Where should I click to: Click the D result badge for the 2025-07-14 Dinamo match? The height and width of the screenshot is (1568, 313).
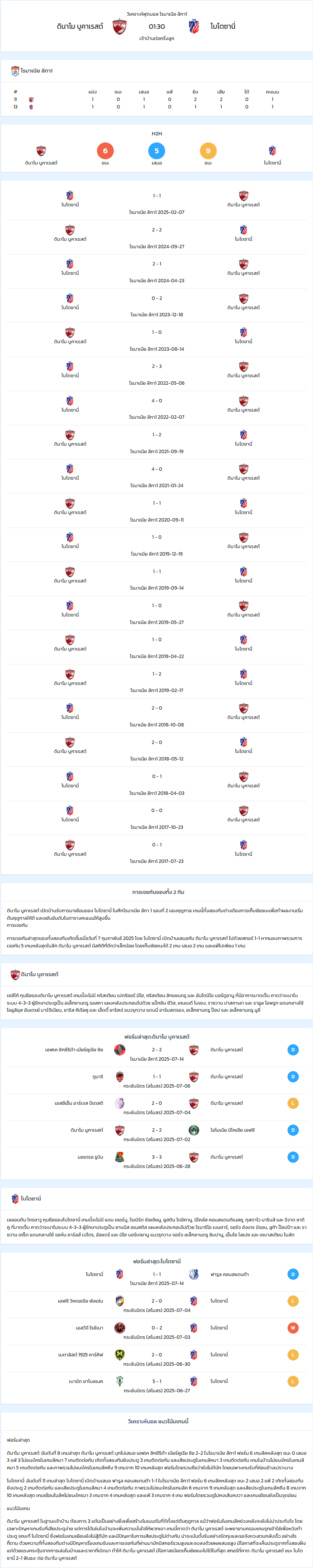[293, 1049]
